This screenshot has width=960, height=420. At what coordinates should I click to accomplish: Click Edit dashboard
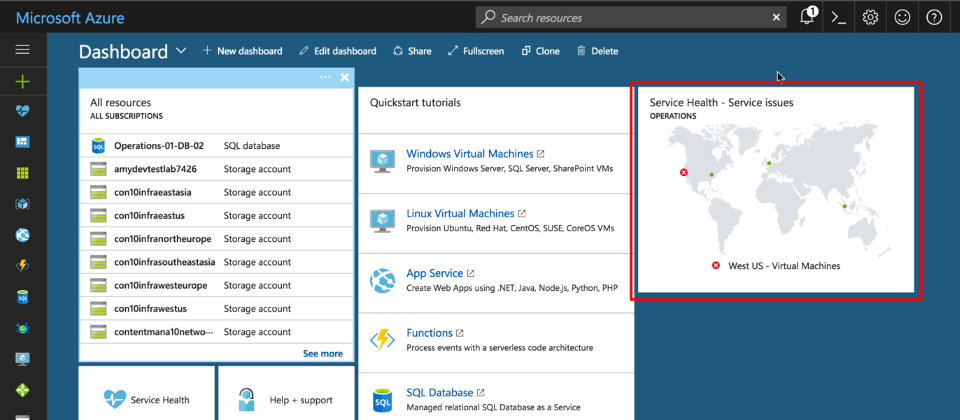[338, 51]
